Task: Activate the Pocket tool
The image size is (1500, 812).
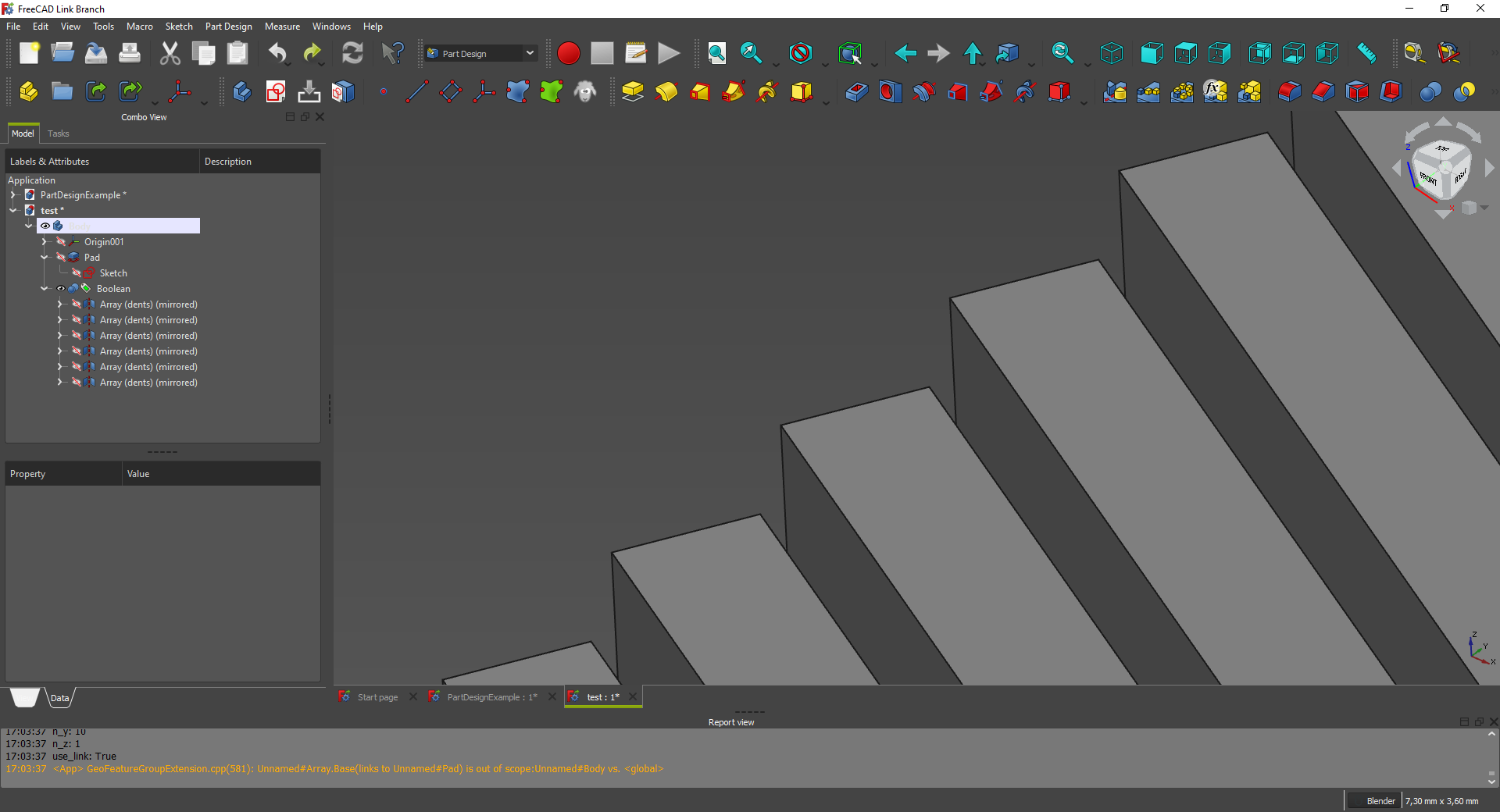Action: [x=856, y=91]
